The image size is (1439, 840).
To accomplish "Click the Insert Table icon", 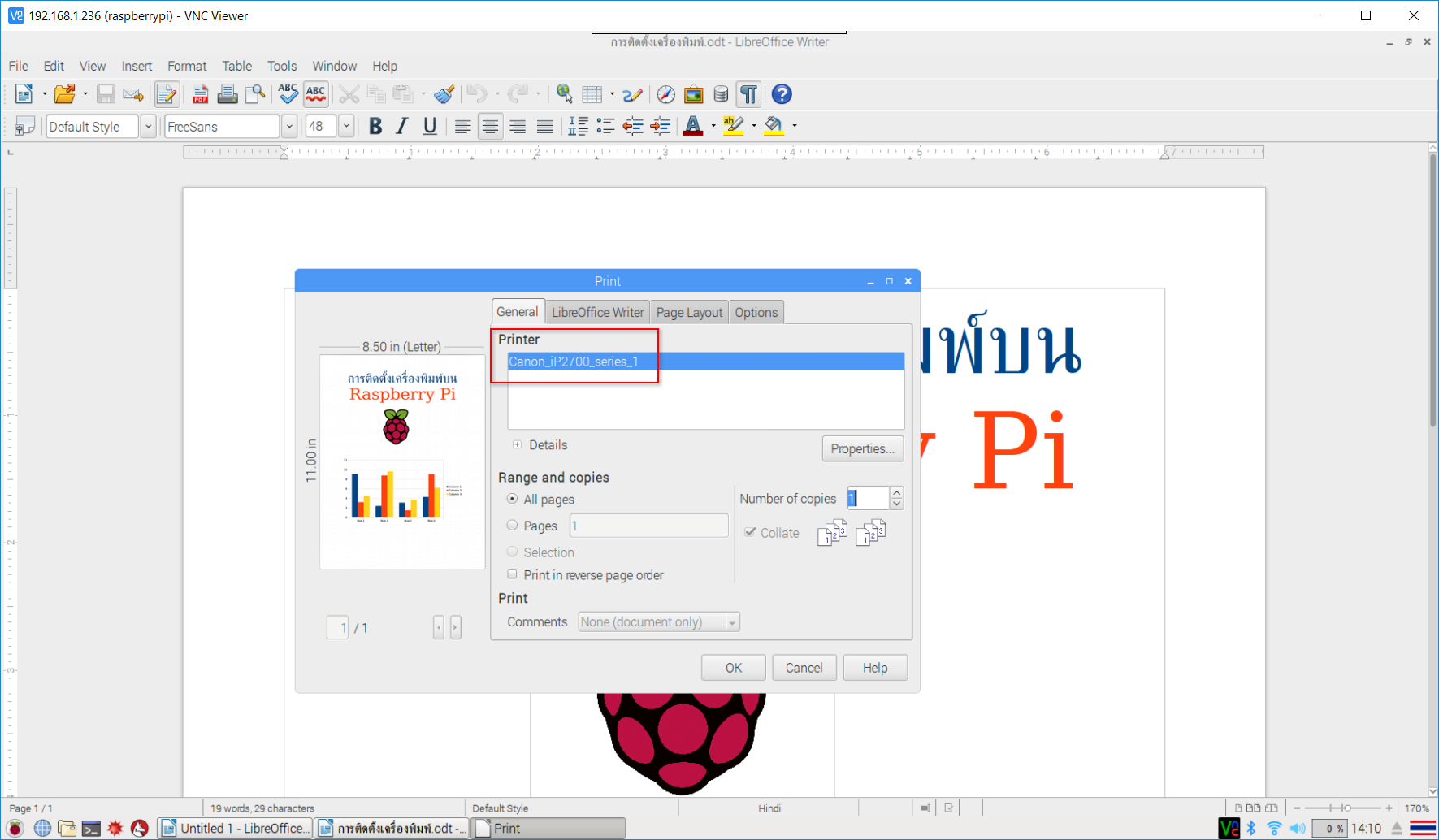I will click(592, 94).
